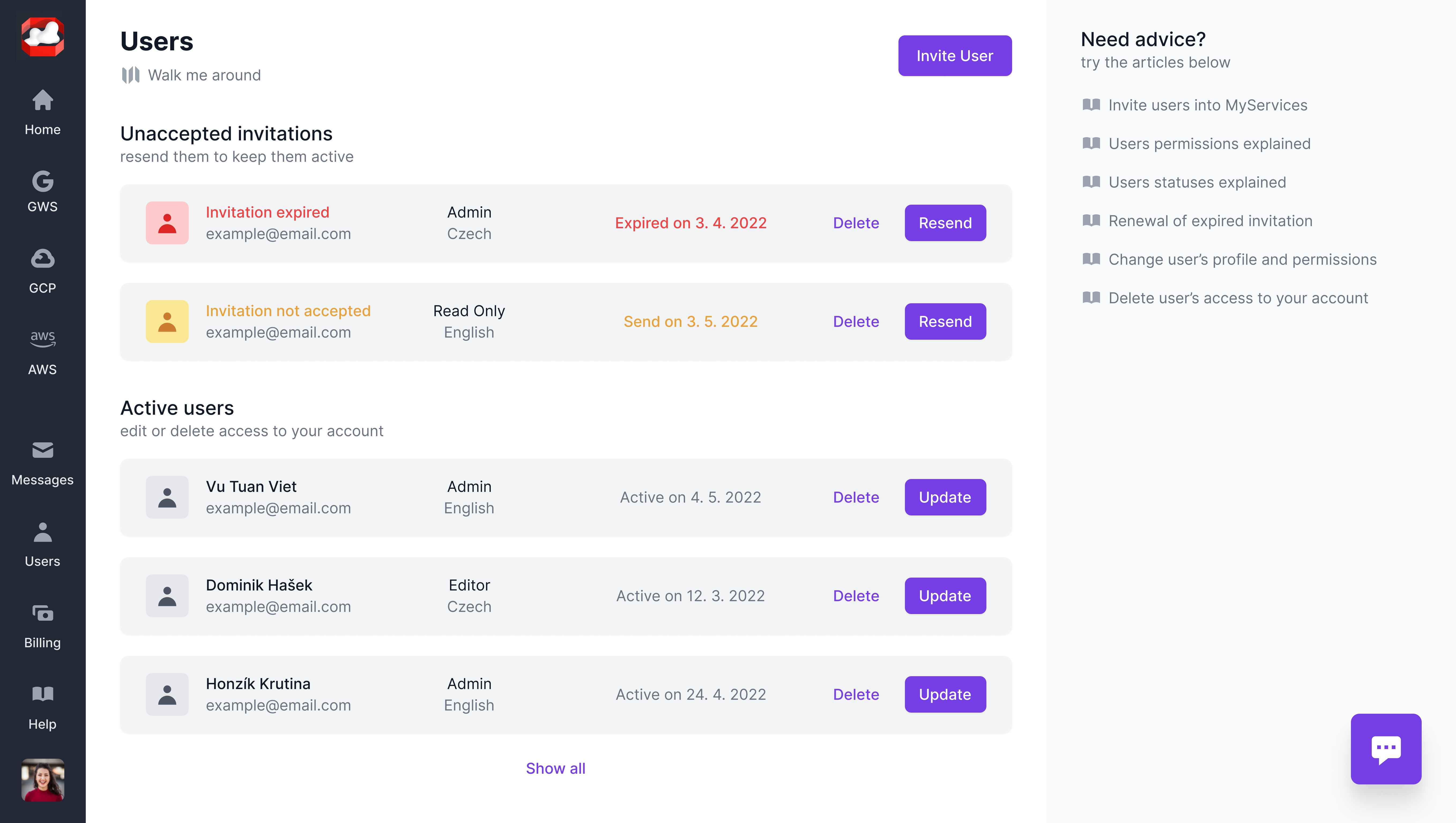The width and height of the screenshot is (1456, 823).
Task: Open the Help book icon
Action: tap(42, 694)
